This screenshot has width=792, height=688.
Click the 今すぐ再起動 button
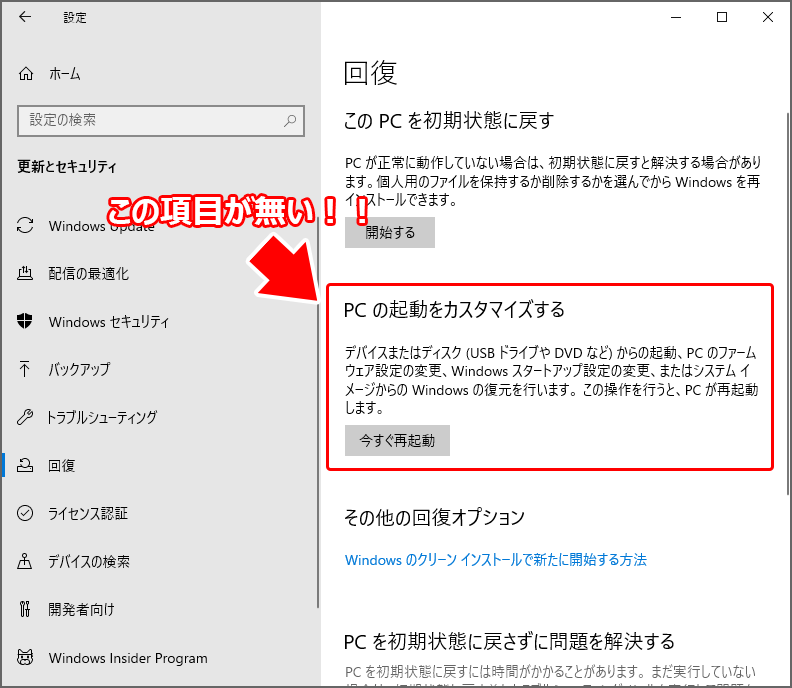click(397, 440)
